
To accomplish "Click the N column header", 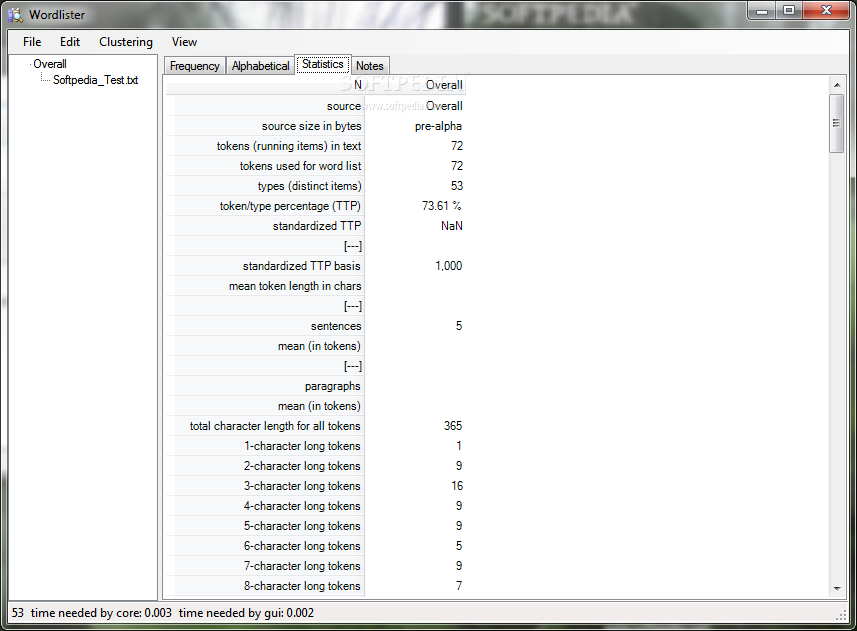I will pos(265,85).
